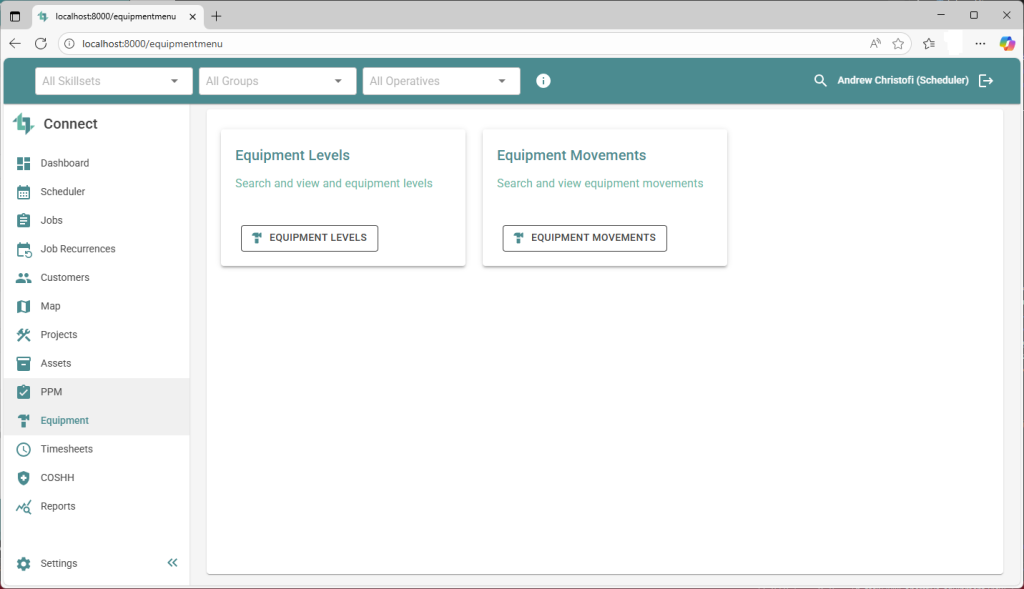Click the Equipment hammer icon in sidebar
The height and width of the screenshot is (589, 1024).
[x=24, y=421]
